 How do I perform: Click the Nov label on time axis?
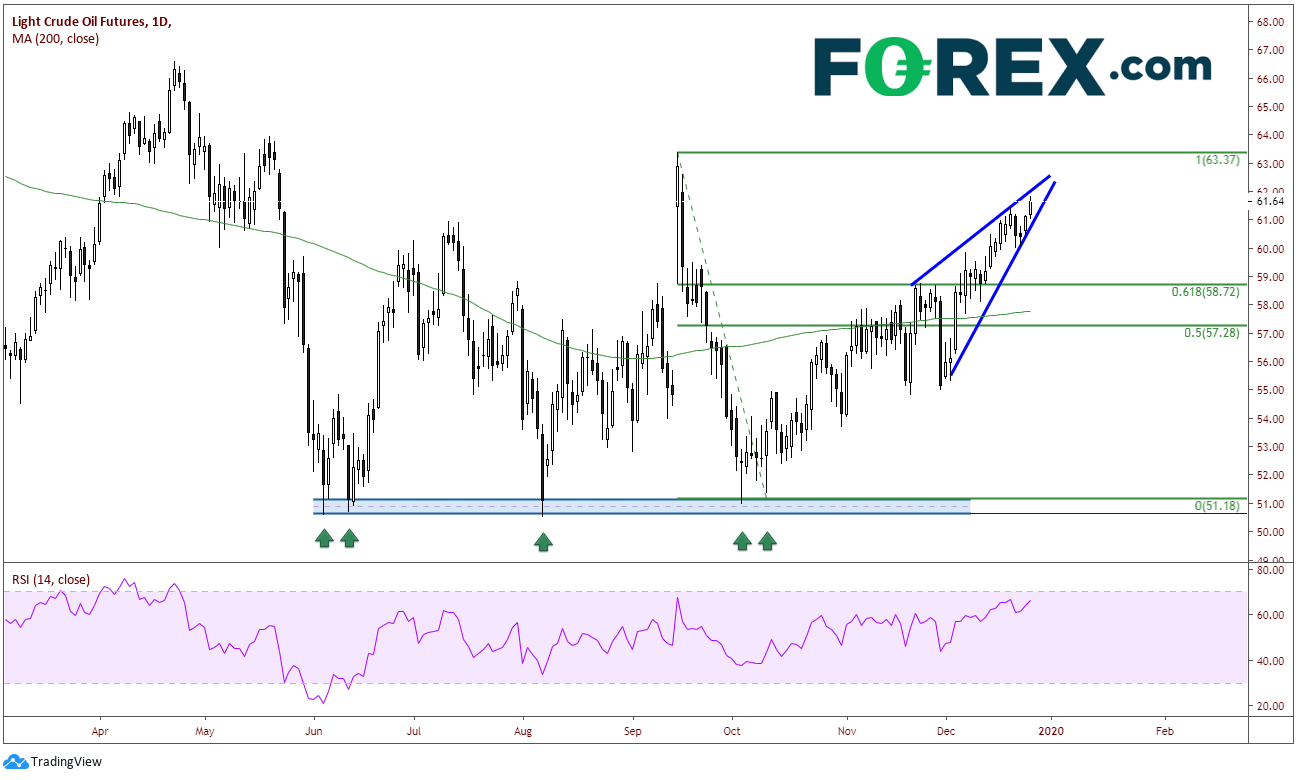point(847,731)
